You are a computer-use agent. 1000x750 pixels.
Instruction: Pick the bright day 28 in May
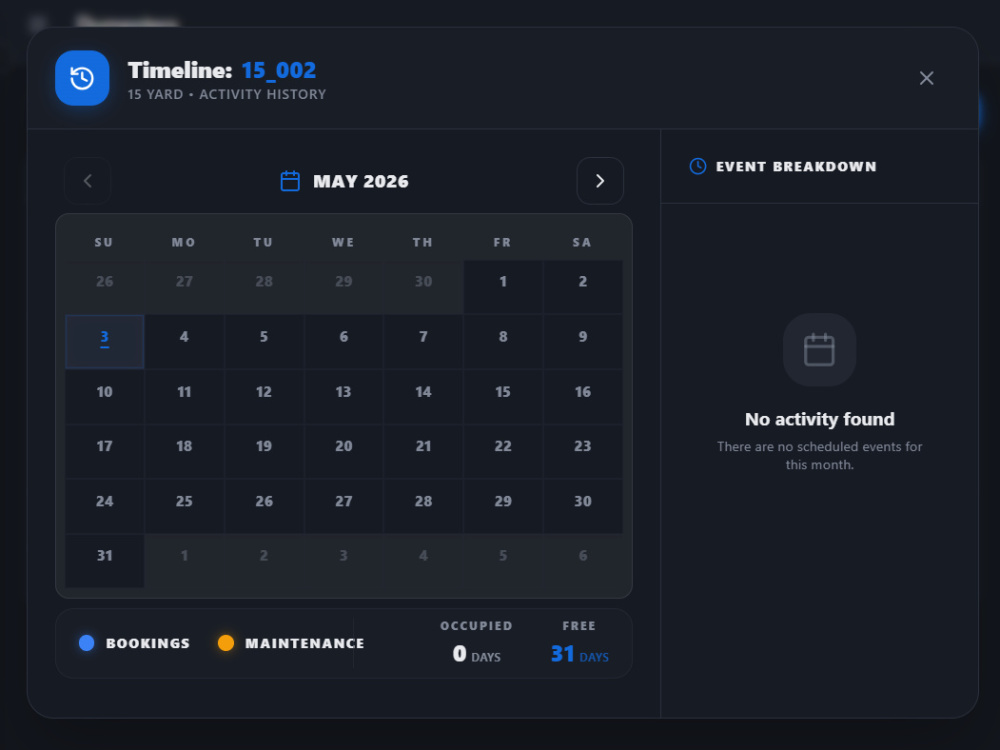click(x=423, y=506)
